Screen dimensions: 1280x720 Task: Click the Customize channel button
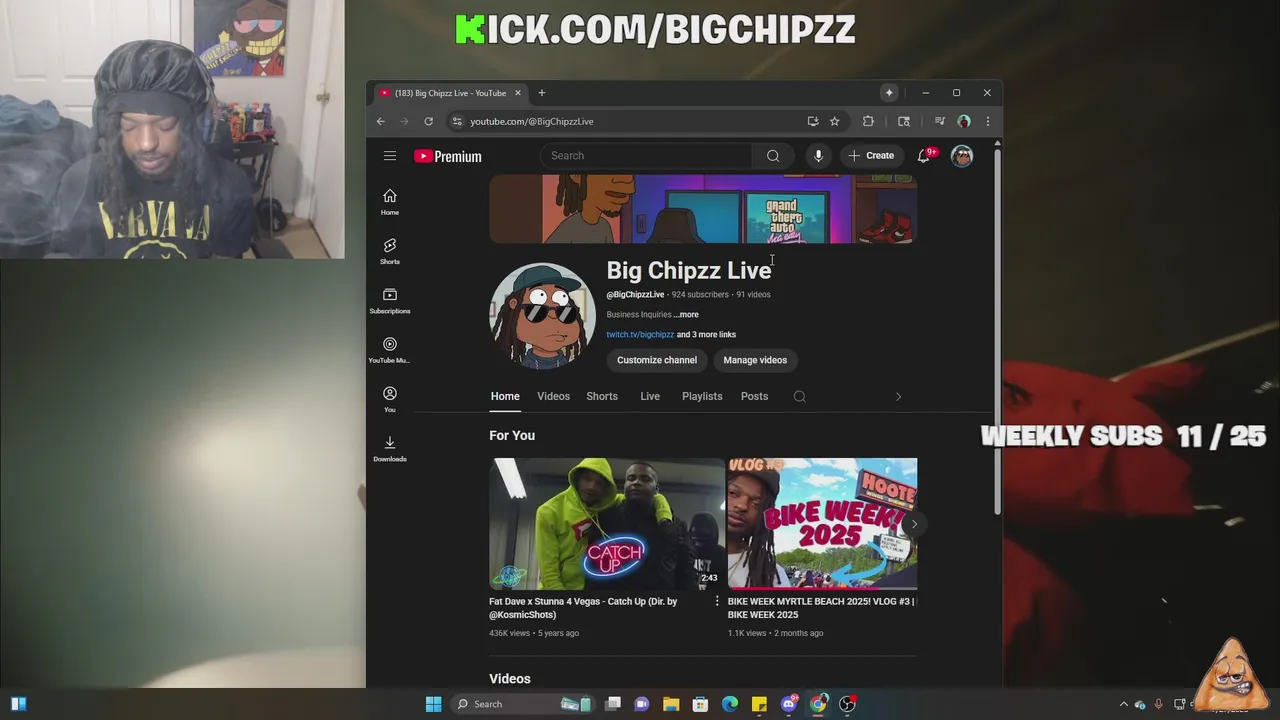[657, 360]
